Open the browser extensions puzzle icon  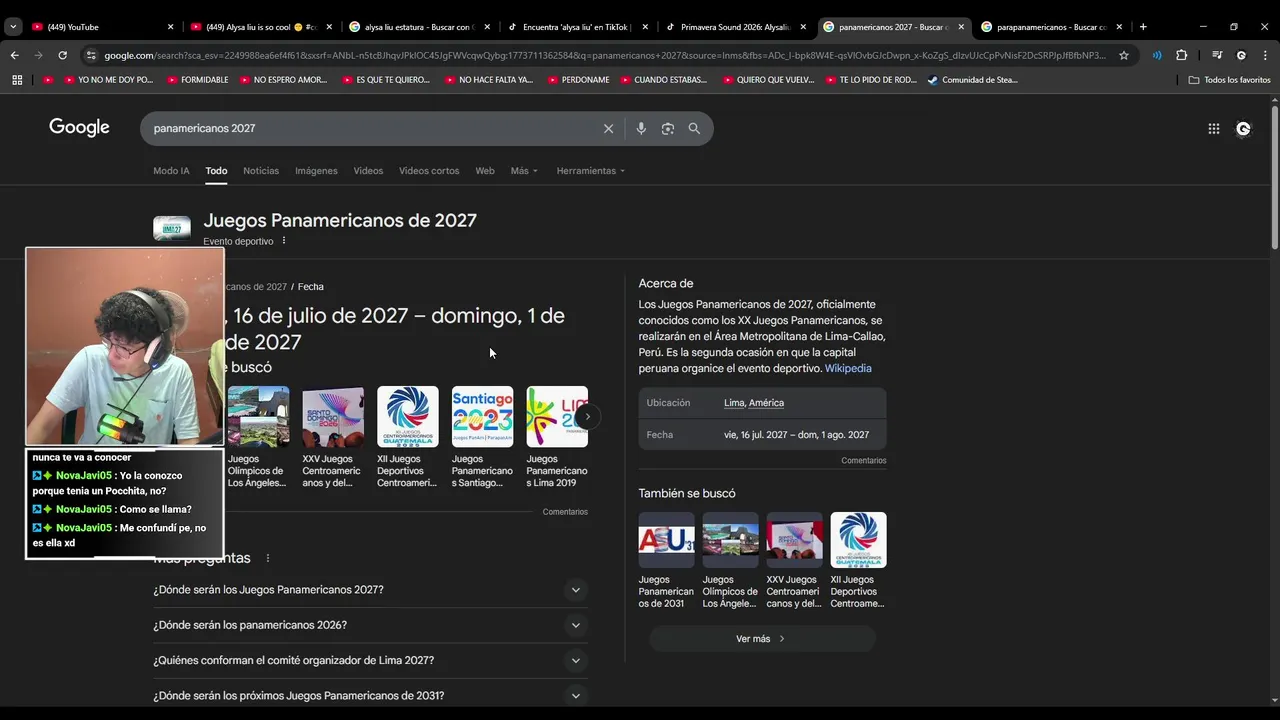tap(1181, 55)
